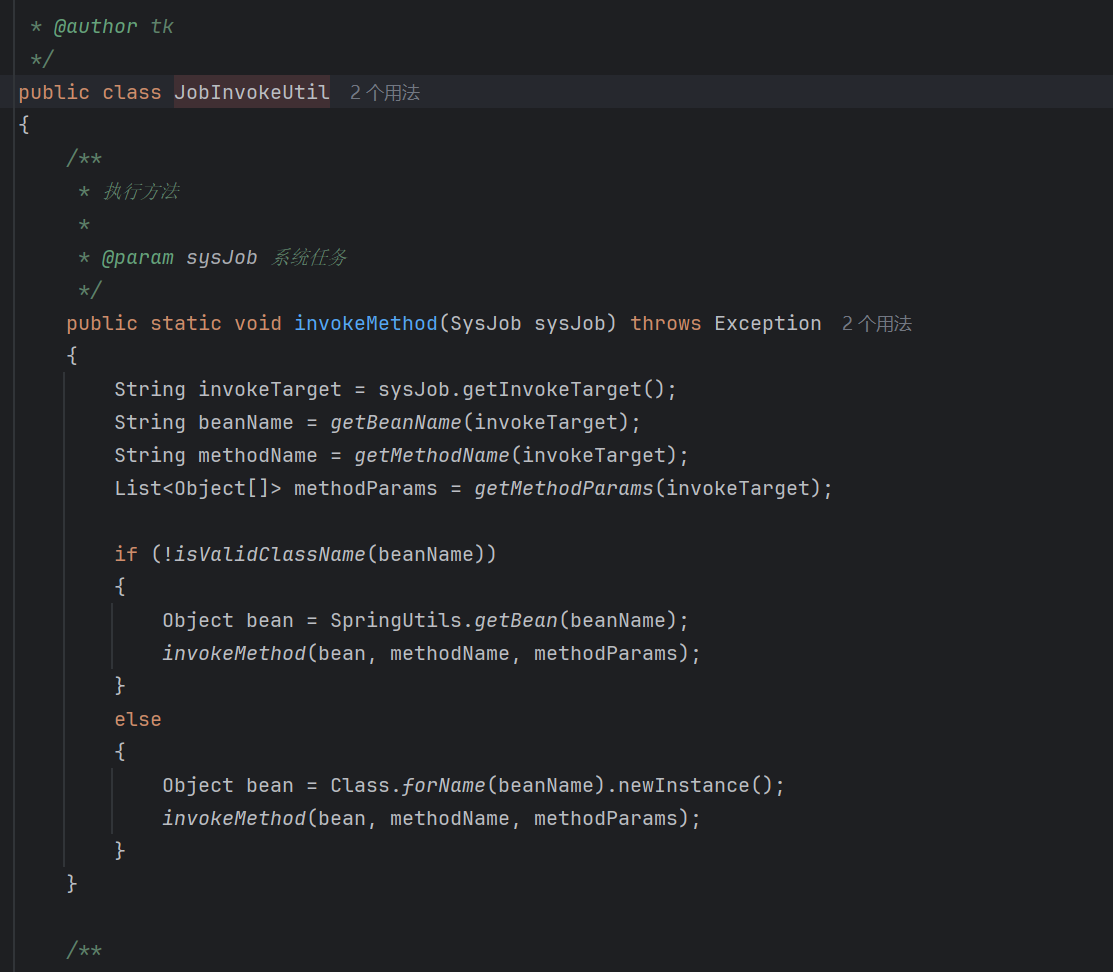Click the forName method call

pos(444,786)
